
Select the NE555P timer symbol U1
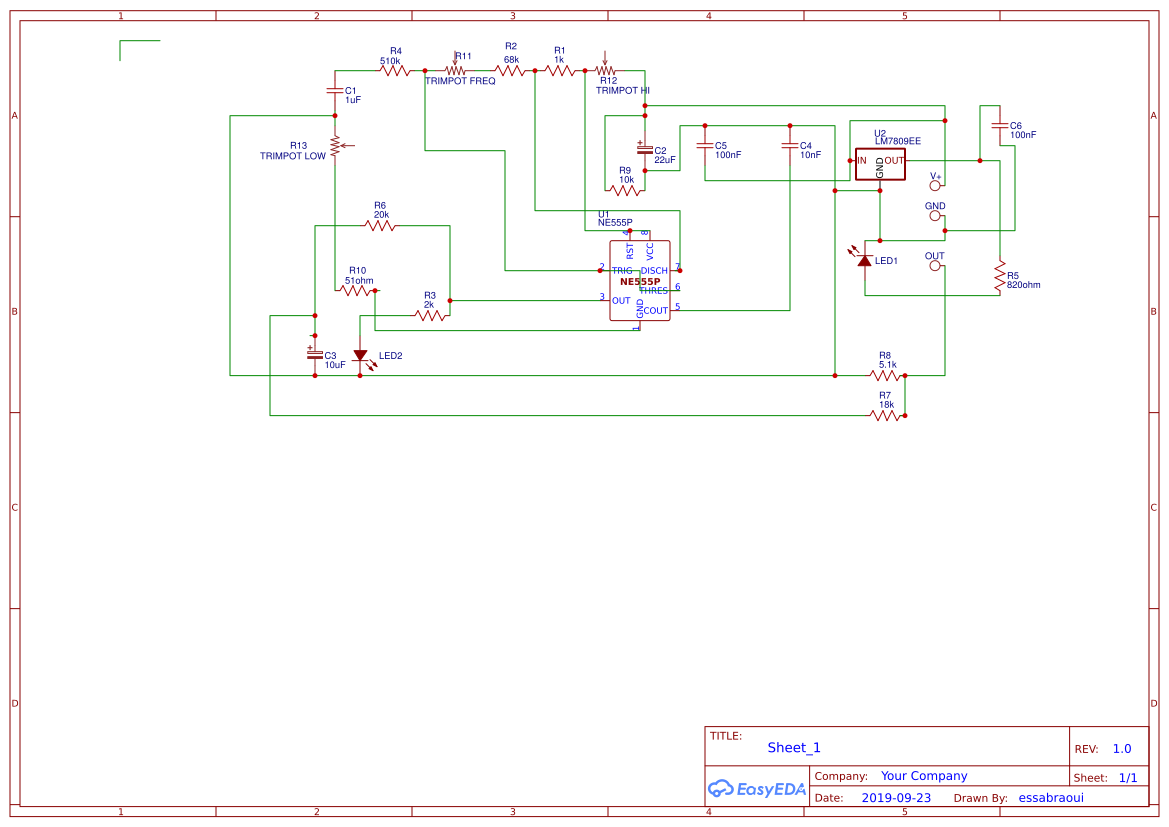(640, 278)
